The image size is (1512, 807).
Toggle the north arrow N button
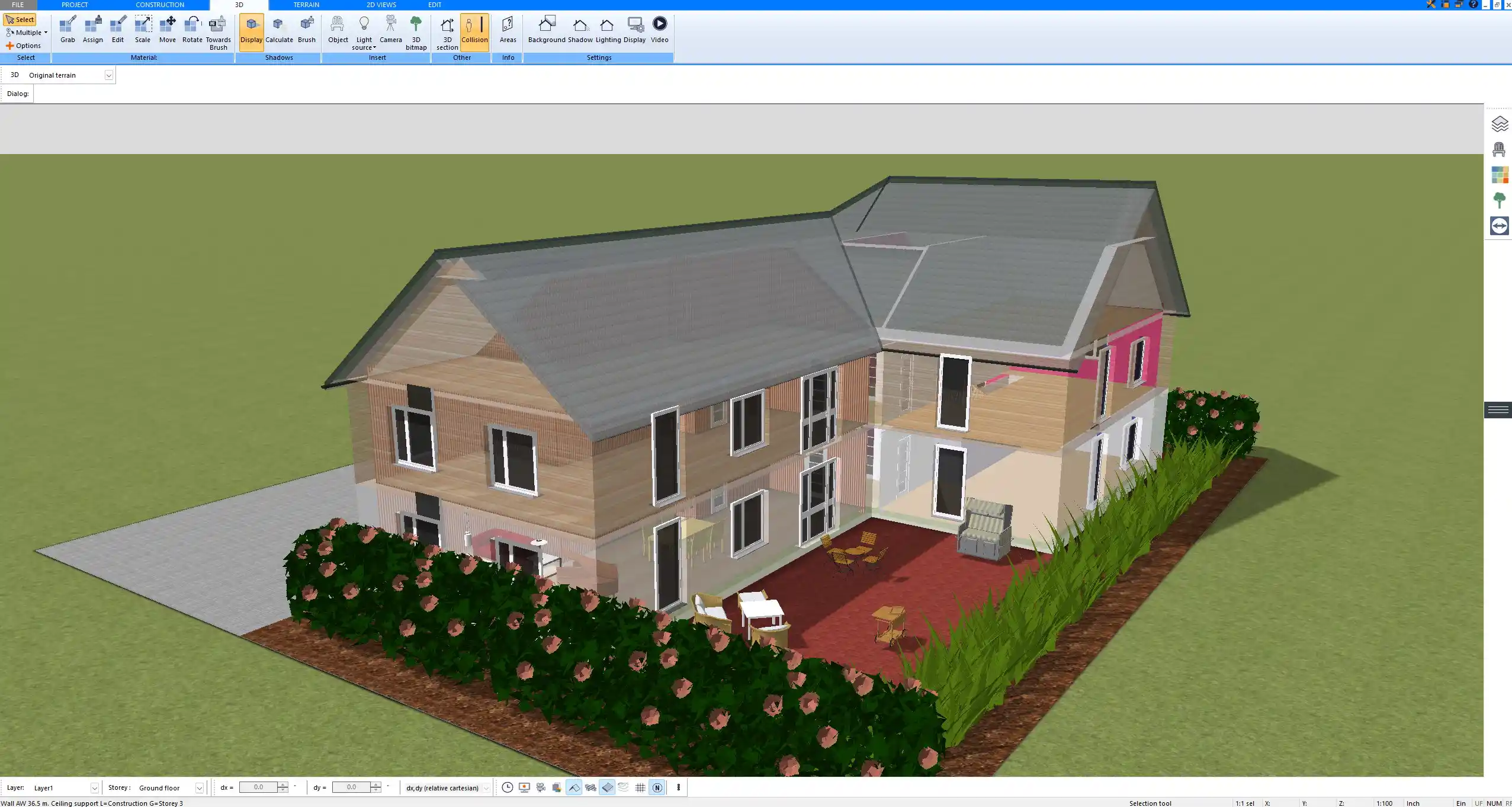coord(657,787)
